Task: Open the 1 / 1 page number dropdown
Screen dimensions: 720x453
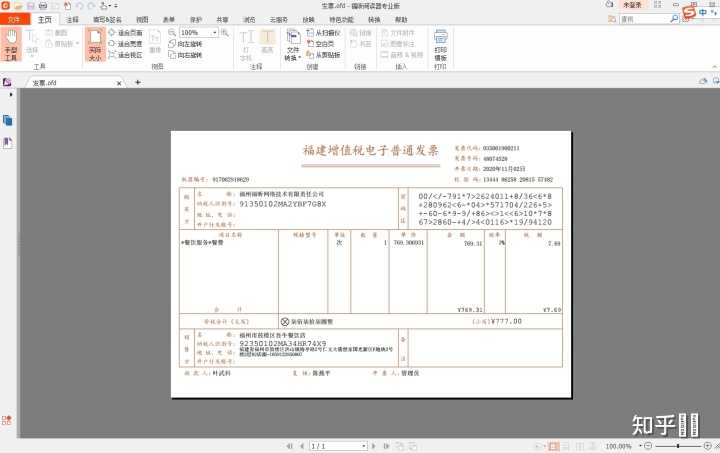Action: tap(364, 446)
